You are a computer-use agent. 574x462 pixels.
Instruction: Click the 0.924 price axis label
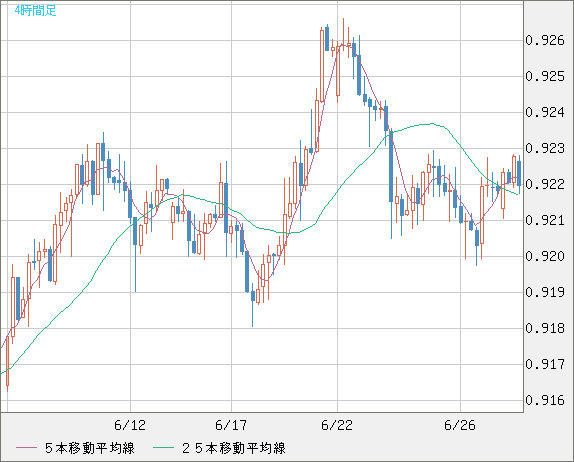(x=545, y=112)
